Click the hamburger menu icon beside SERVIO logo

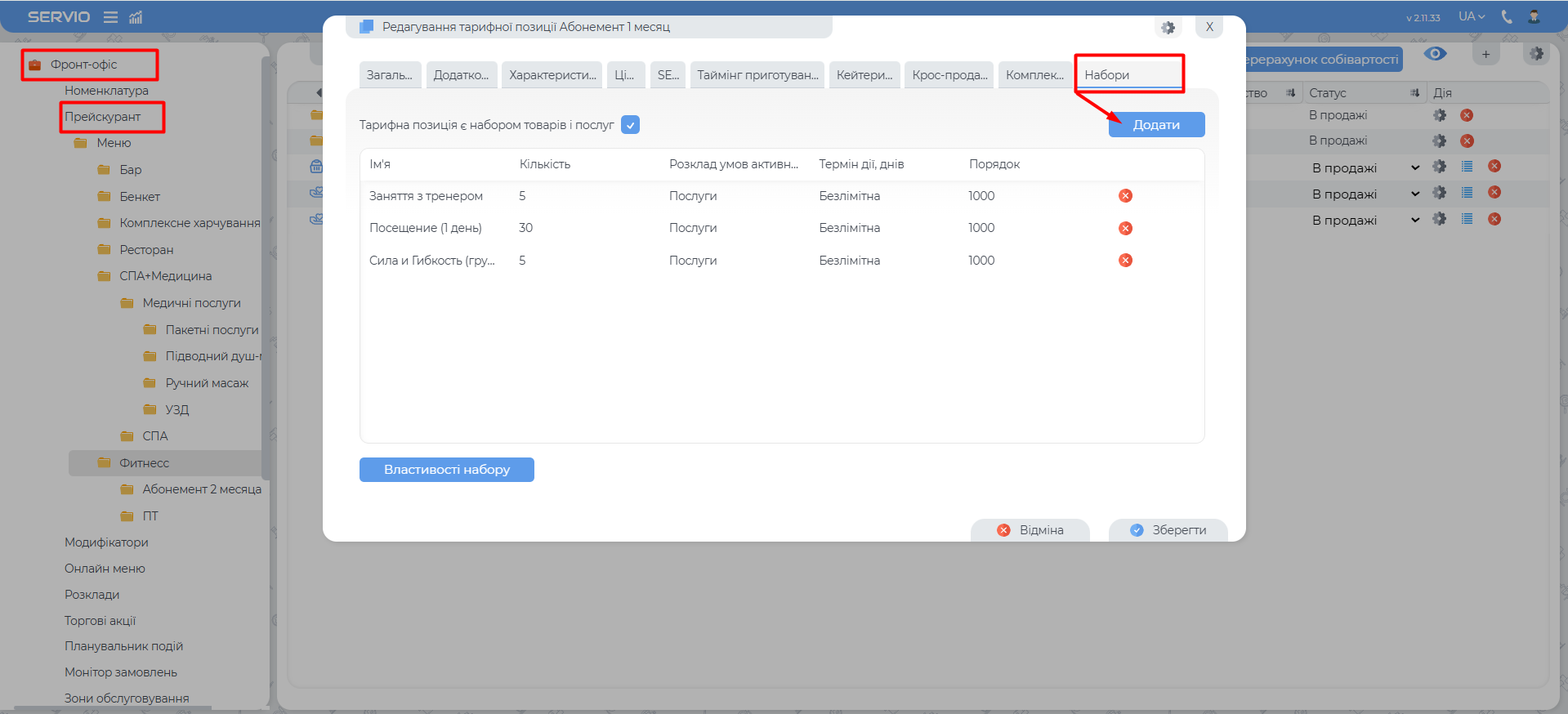point(110,17)
